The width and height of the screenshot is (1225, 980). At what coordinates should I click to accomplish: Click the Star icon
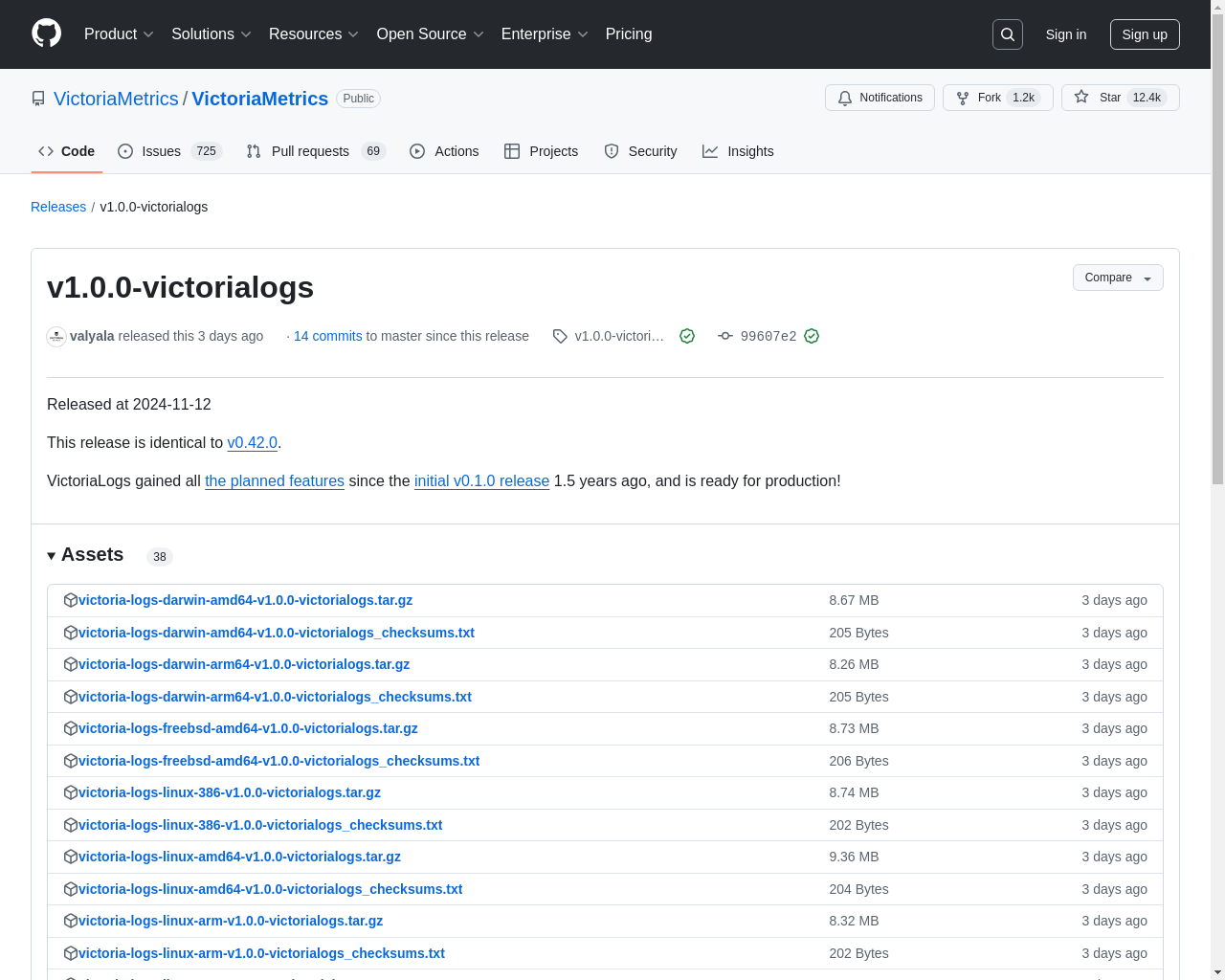(x=1081, y=97)
